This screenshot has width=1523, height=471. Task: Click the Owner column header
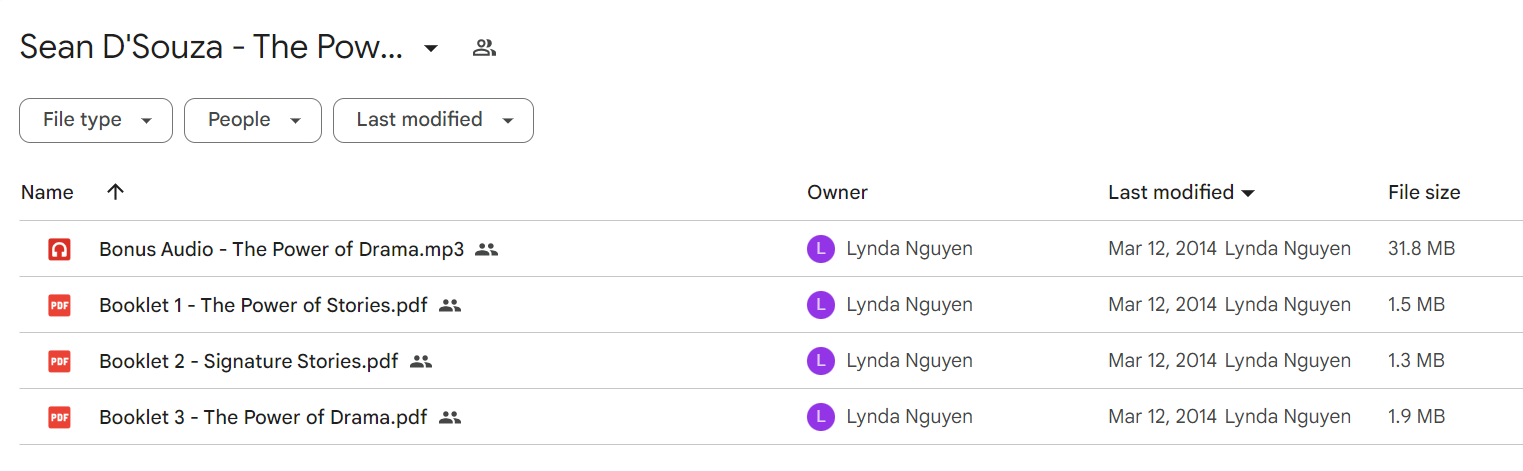pos(837,192)
